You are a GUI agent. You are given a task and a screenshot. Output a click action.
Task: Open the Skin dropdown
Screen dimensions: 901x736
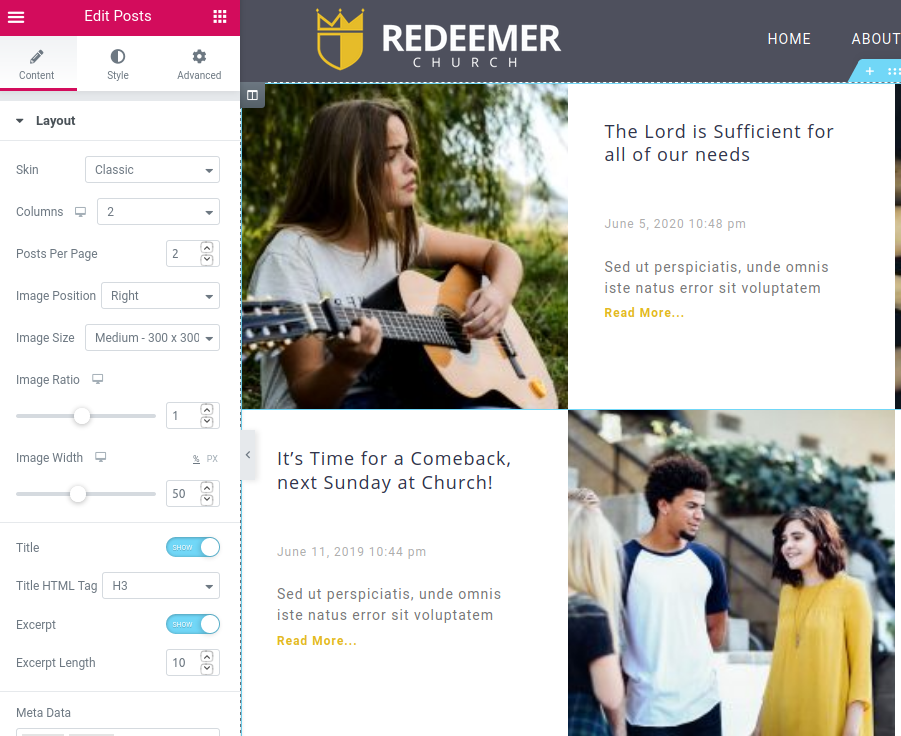pos(152,169)
